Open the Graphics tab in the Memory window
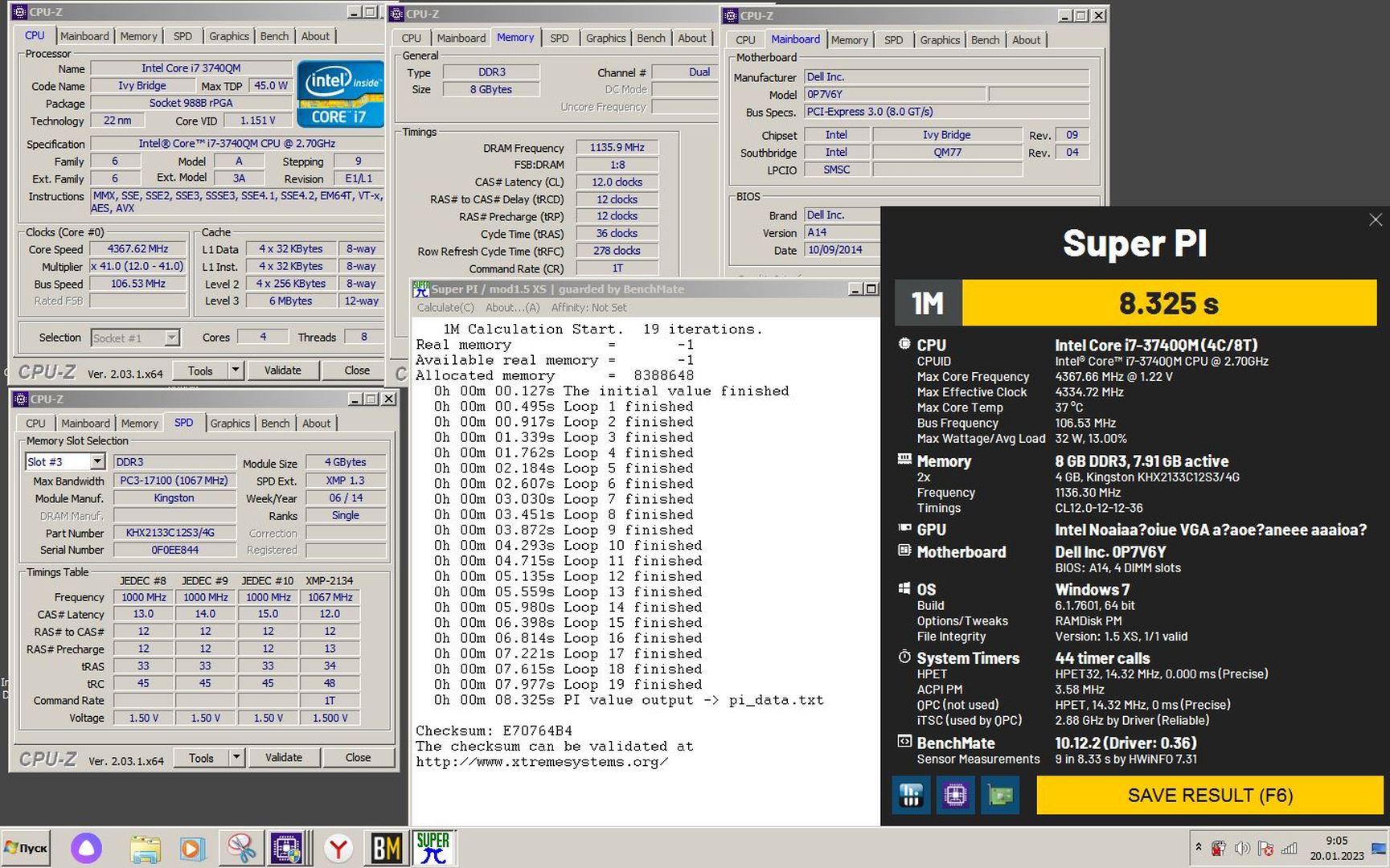Viewport: 1390px width, 868px height. pyautogui.click(x=605, y=38)
